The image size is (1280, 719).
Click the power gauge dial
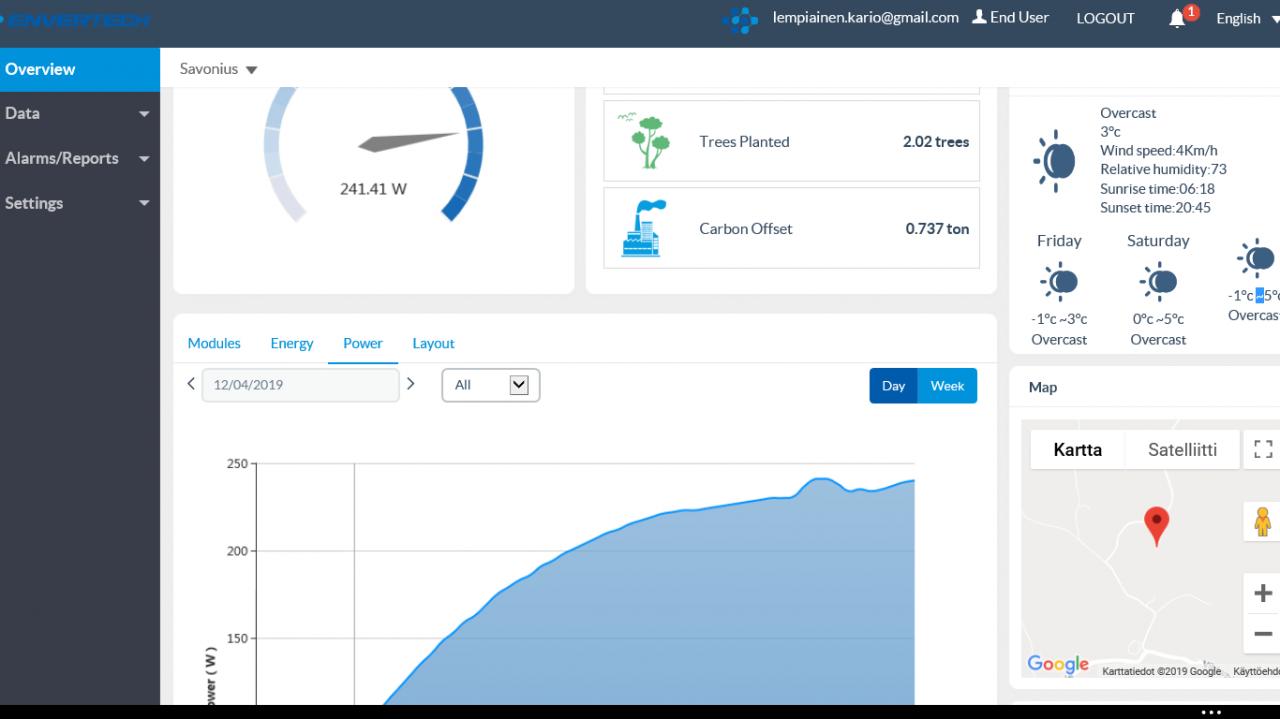coord(374,154)
